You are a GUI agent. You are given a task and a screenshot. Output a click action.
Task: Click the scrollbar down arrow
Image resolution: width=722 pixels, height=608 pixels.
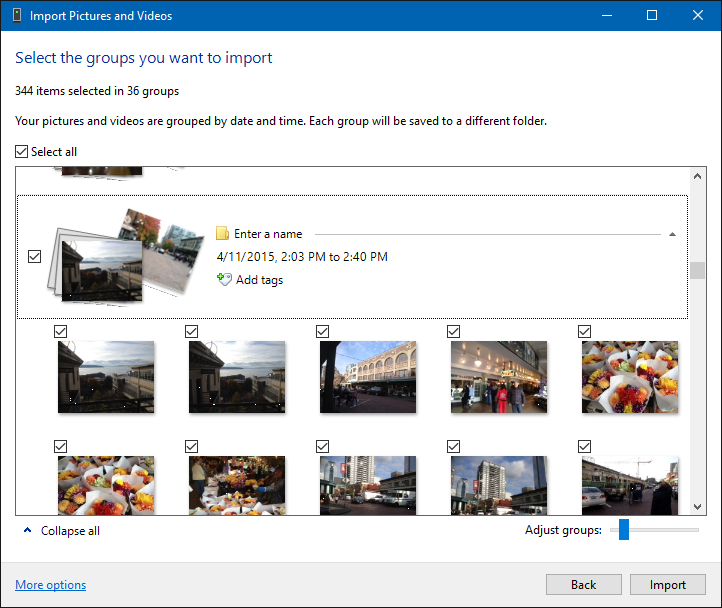click(x=697, y=507)
